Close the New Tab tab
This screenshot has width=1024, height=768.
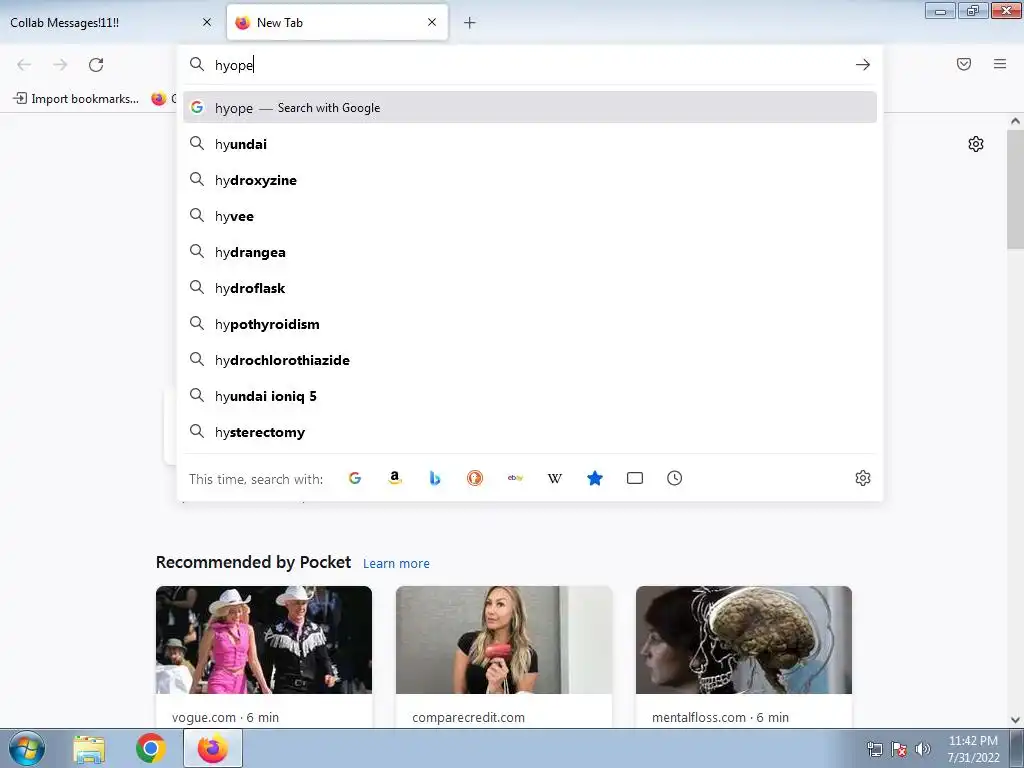pyautogui.click(x=432, y=22)
